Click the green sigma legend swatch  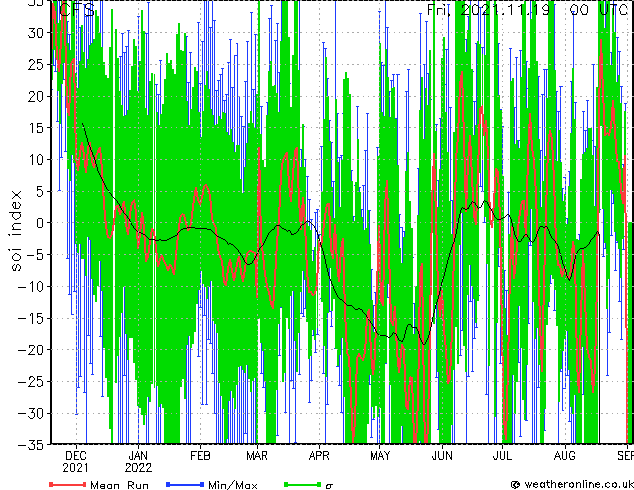click(x=302, y=484)
